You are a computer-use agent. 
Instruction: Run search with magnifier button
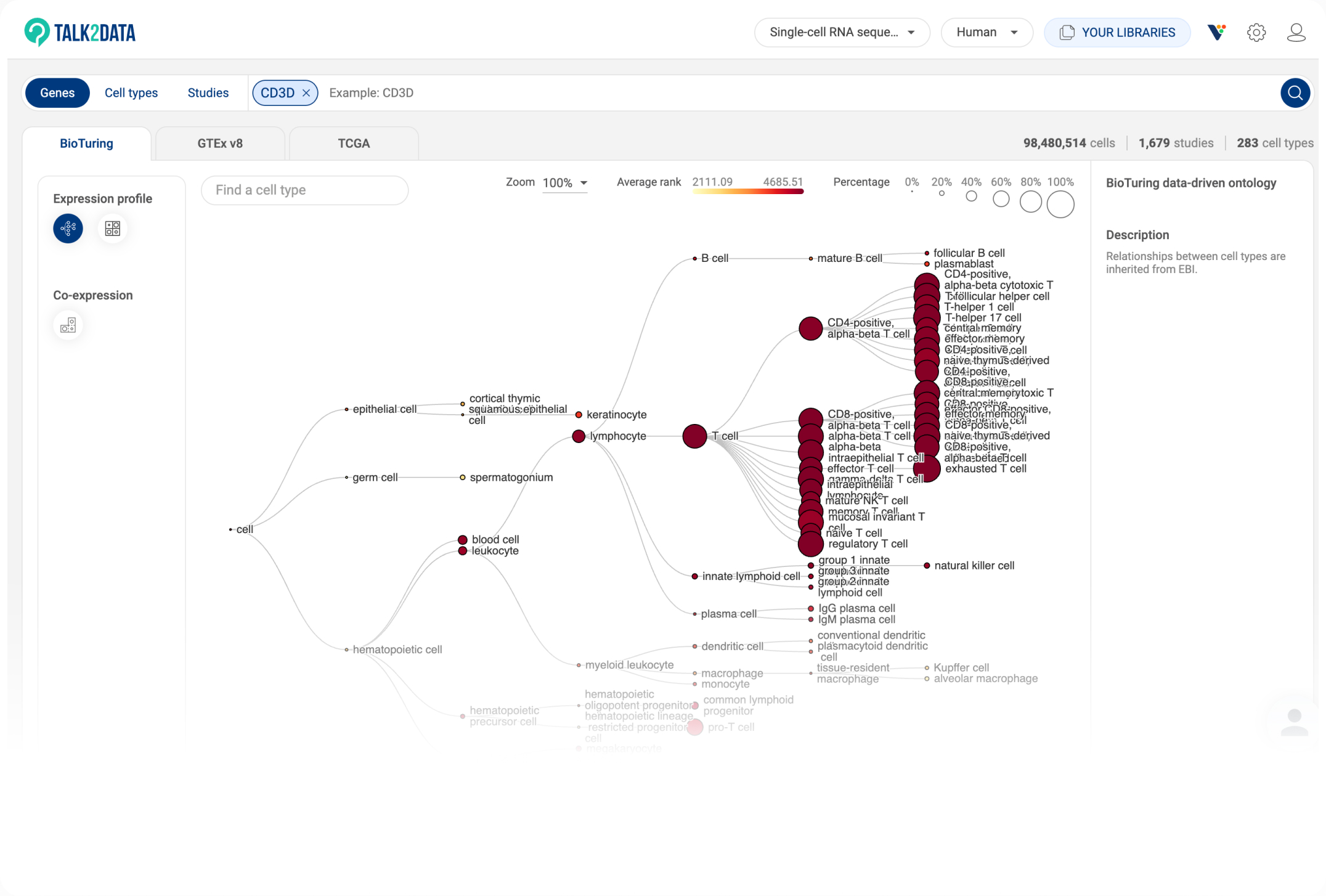(x=1295, y=93)
